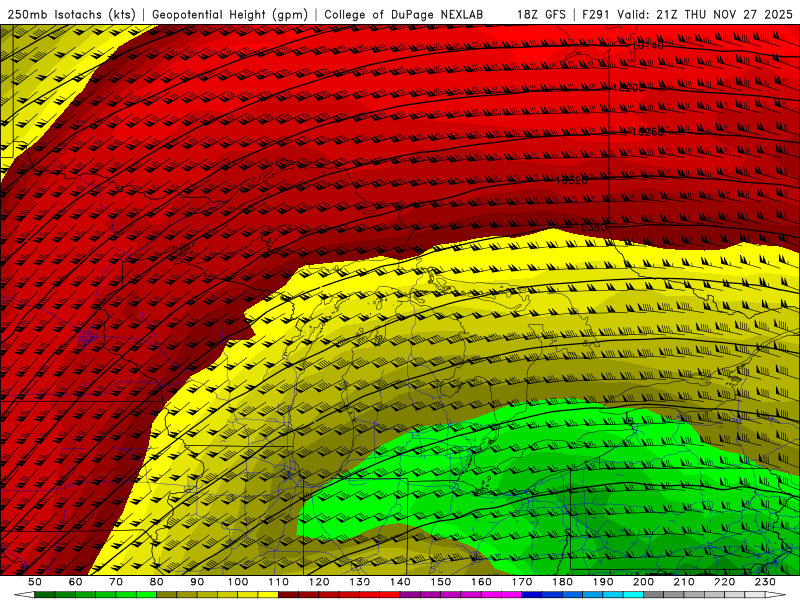Click the 170 value on the color scale
Viewport: 800px width, 600px height.
click(522, 582)
